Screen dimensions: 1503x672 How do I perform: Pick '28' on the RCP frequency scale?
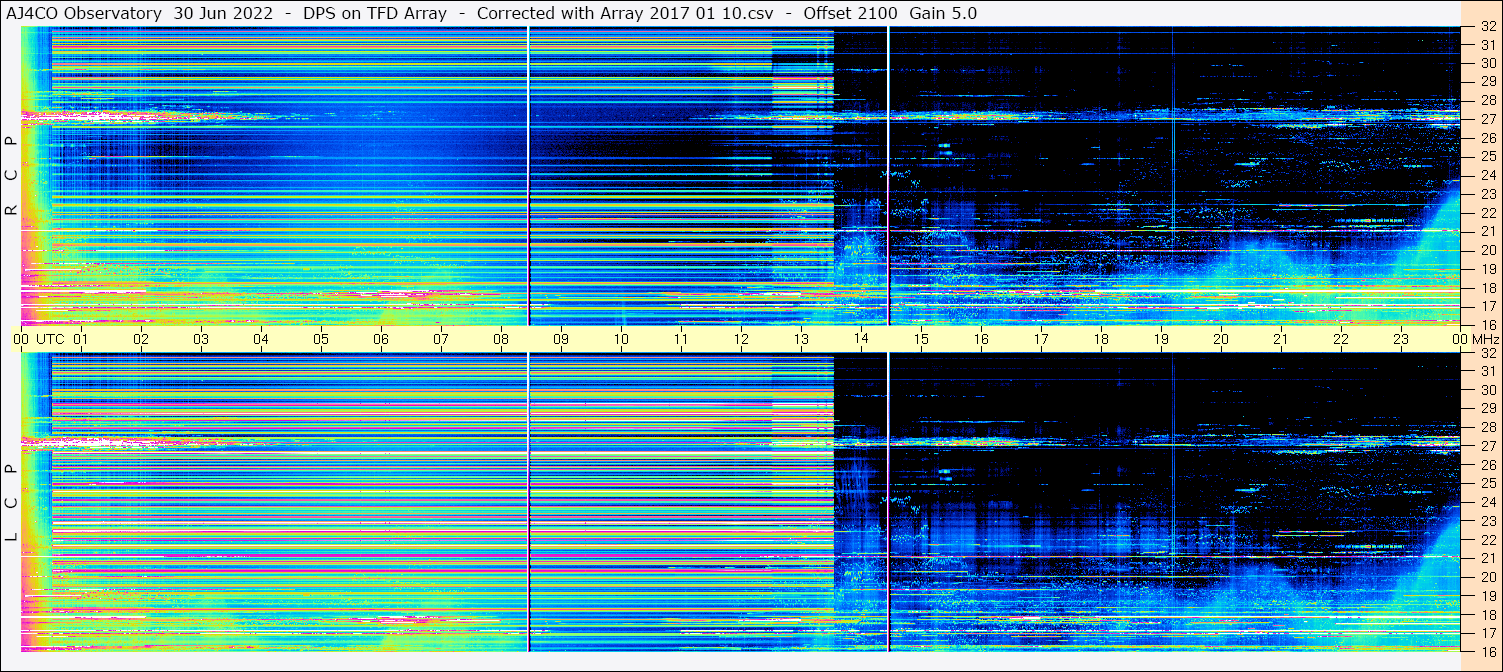coord(1488,100)
